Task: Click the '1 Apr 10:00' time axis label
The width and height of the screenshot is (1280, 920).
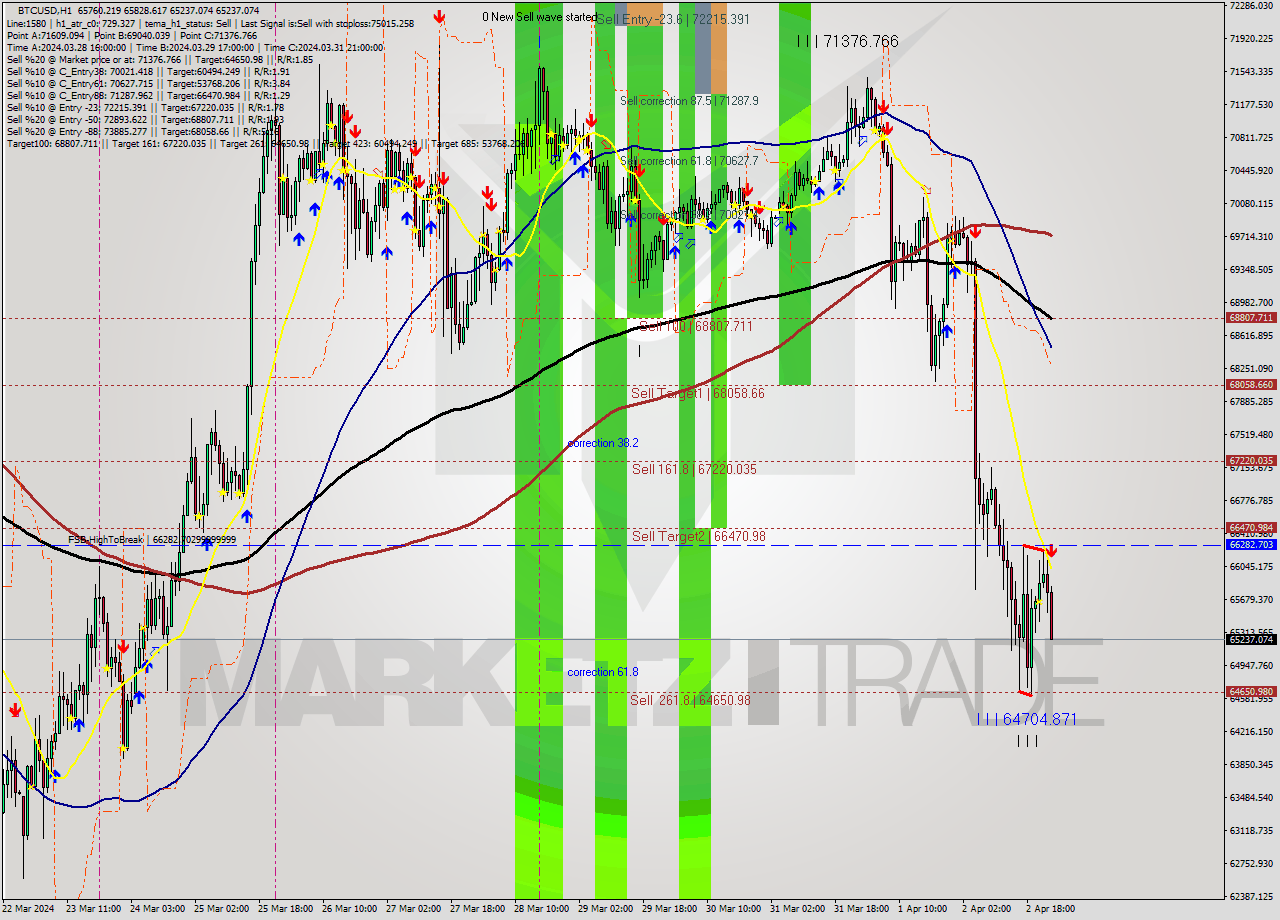Action: click(x=923, y=909)
